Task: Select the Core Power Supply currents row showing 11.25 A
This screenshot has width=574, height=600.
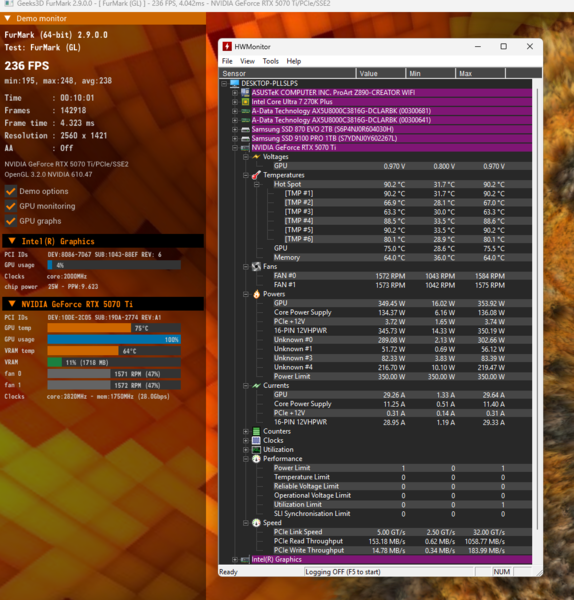Action: [403, 404]
